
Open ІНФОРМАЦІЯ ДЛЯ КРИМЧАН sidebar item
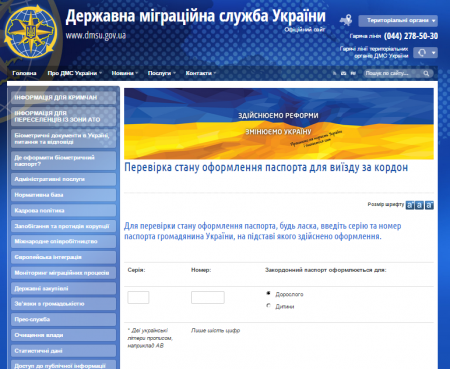coord(63,98)
